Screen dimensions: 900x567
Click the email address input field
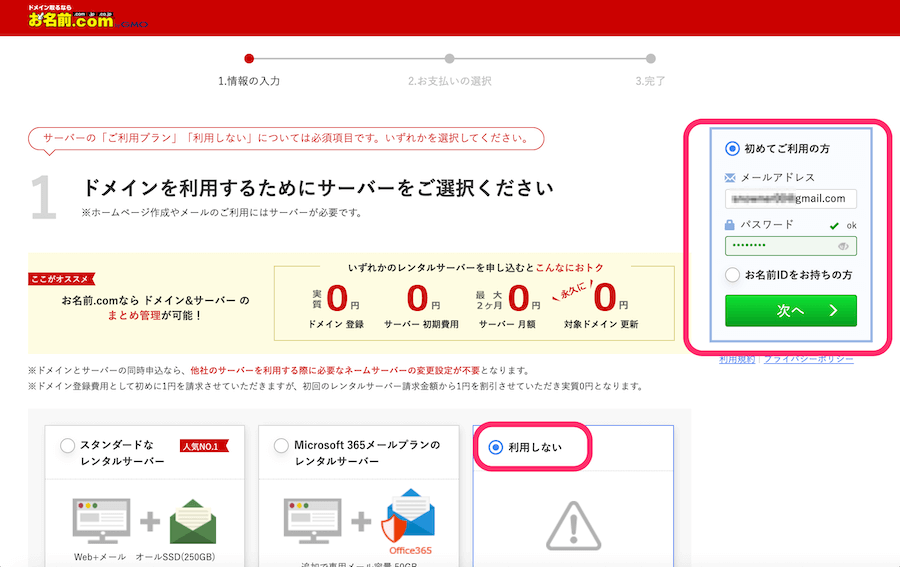point(790,199)
